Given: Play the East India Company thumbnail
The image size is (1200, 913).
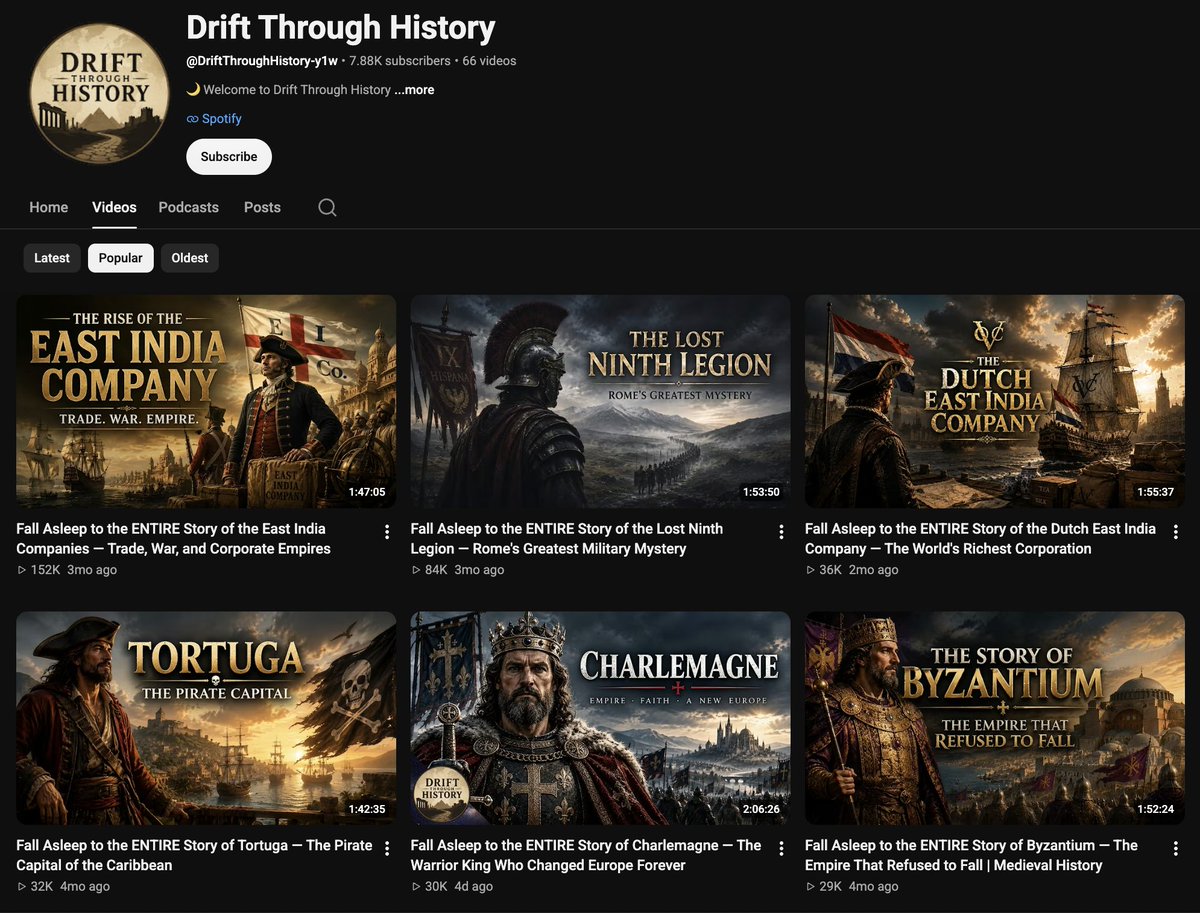Looking at the screenshot, I should click(206, 401).
